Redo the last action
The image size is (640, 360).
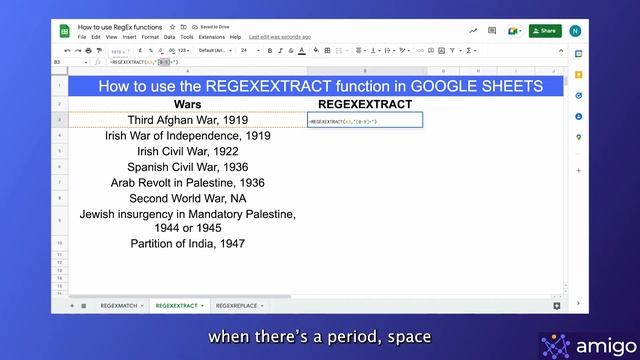pos(78,51)
